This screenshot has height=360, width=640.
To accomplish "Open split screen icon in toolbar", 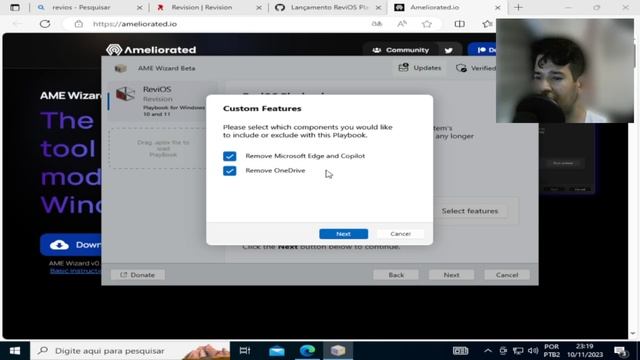I will 460,24.
